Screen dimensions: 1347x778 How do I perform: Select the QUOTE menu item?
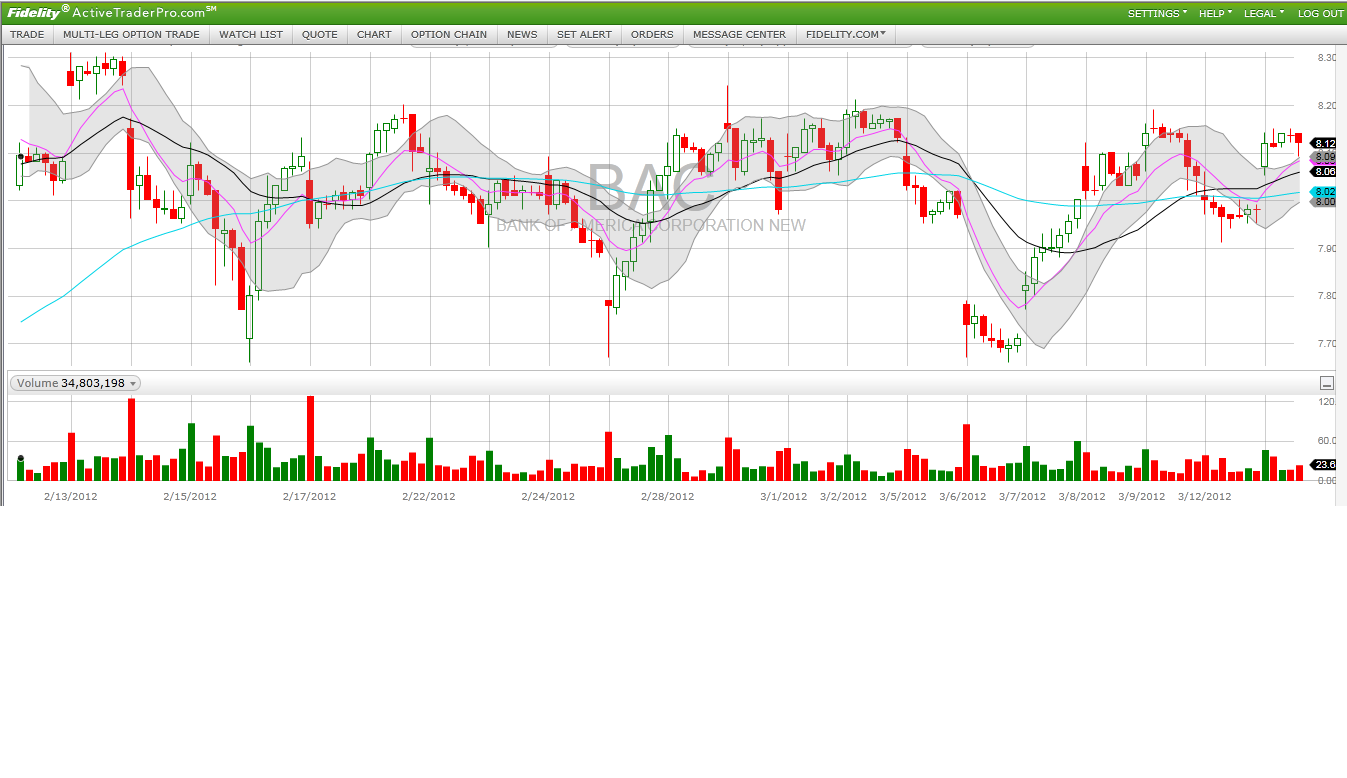click(x=320, y=34)
